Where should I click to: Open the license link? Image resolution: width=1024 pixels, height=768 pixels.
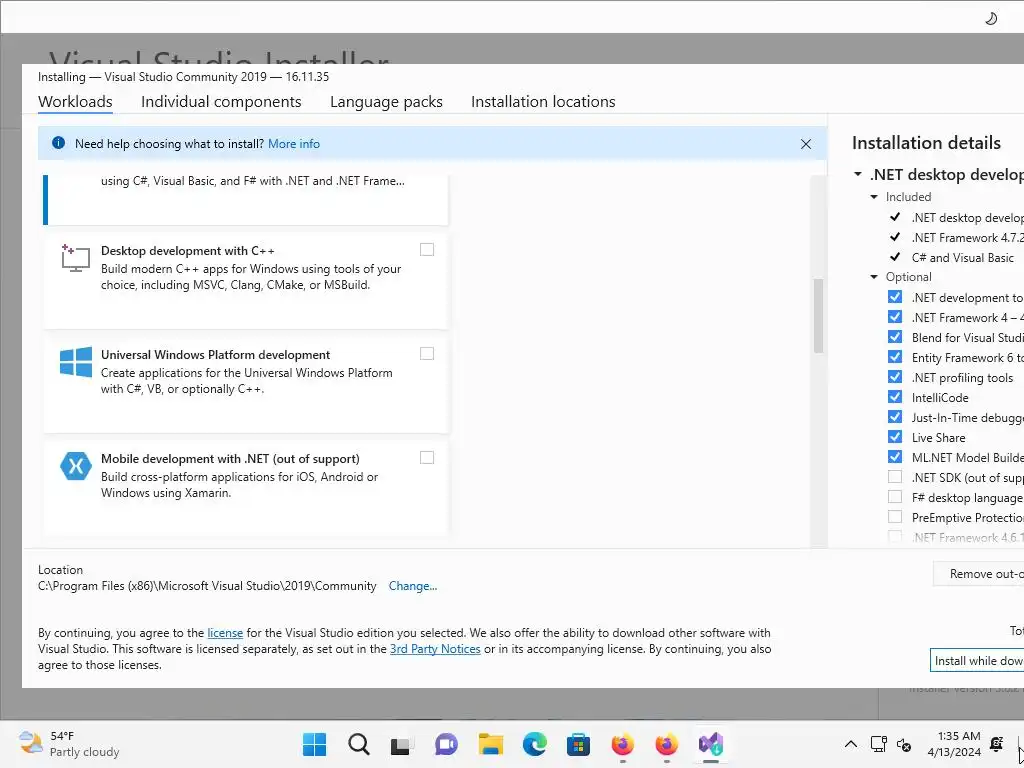pos(225,633)
